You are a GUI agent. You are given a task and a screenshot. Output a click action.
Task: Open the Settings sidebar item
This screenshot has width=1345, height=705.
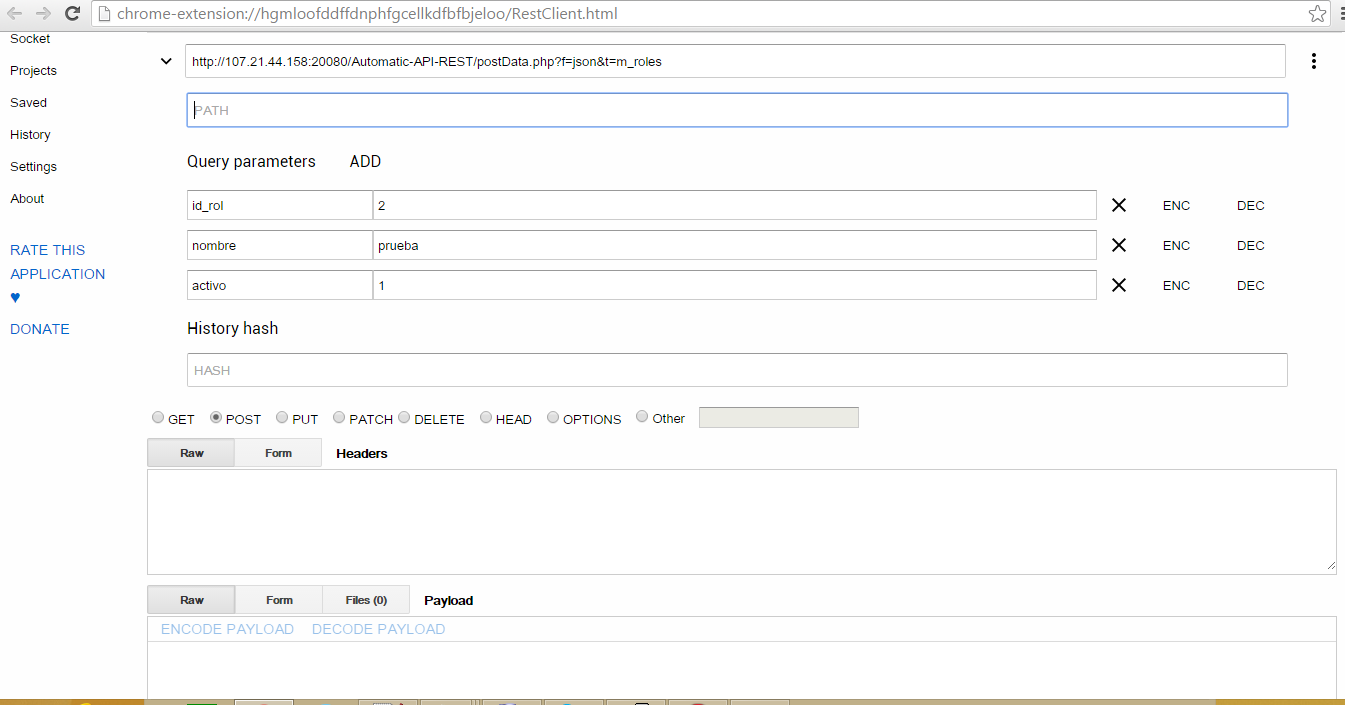click(33, 167)
